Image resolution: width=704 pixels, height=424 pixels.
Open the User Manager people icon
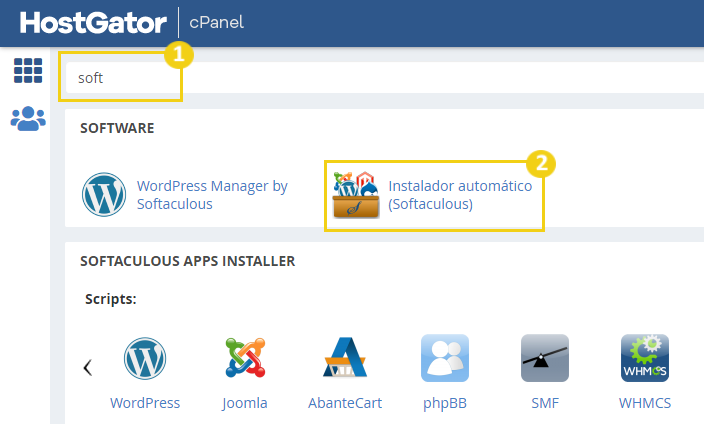click(28, 119)
